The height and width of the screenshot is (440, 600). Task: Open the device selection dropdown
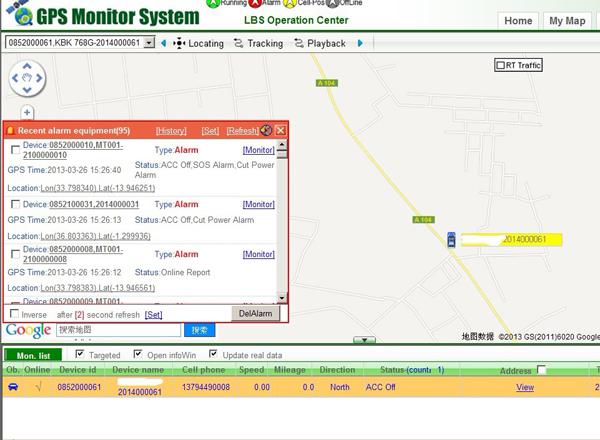pyautogui.click(x=149, y=43)
